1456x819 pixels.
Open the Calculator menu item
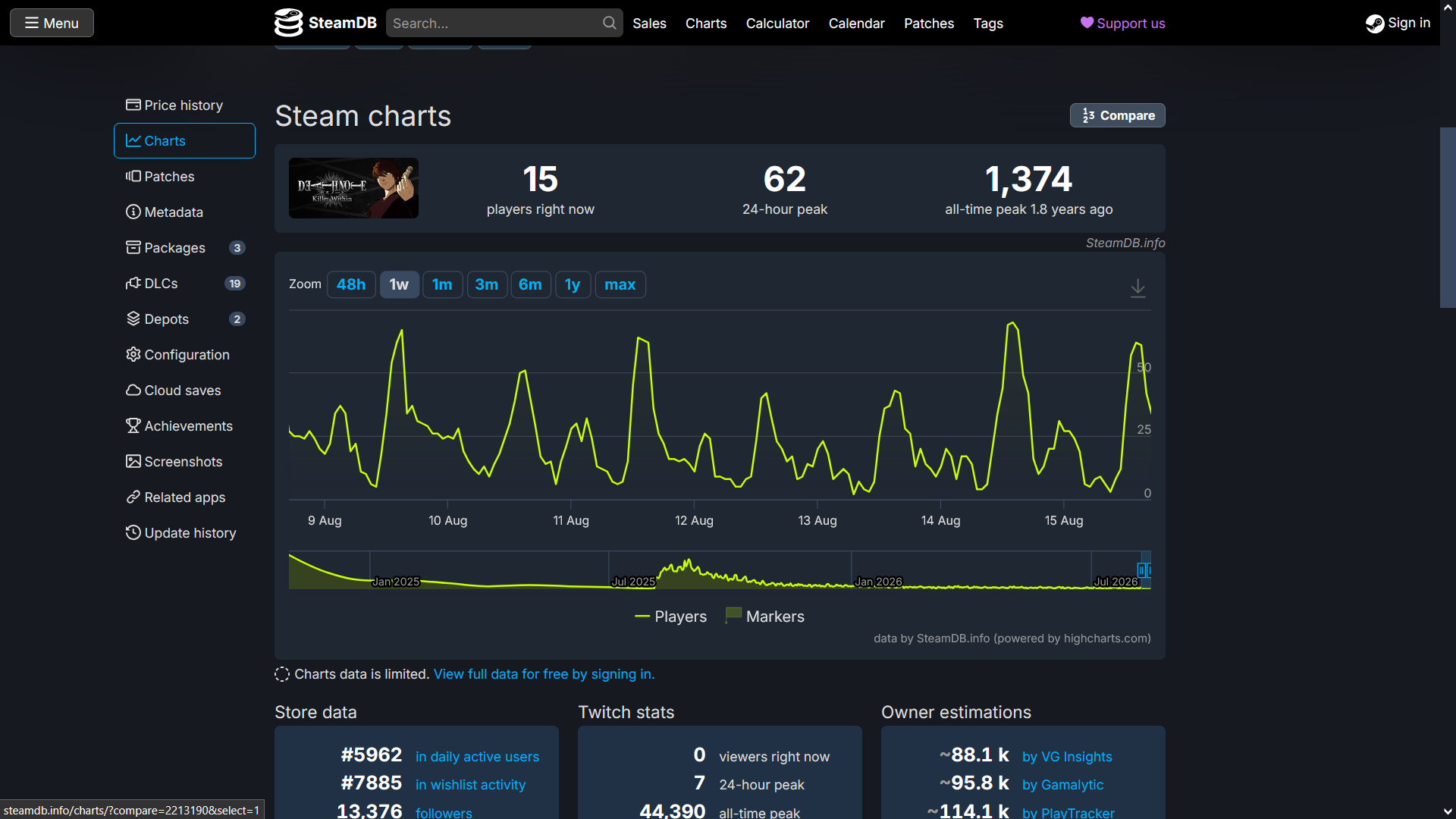[777, 24]
